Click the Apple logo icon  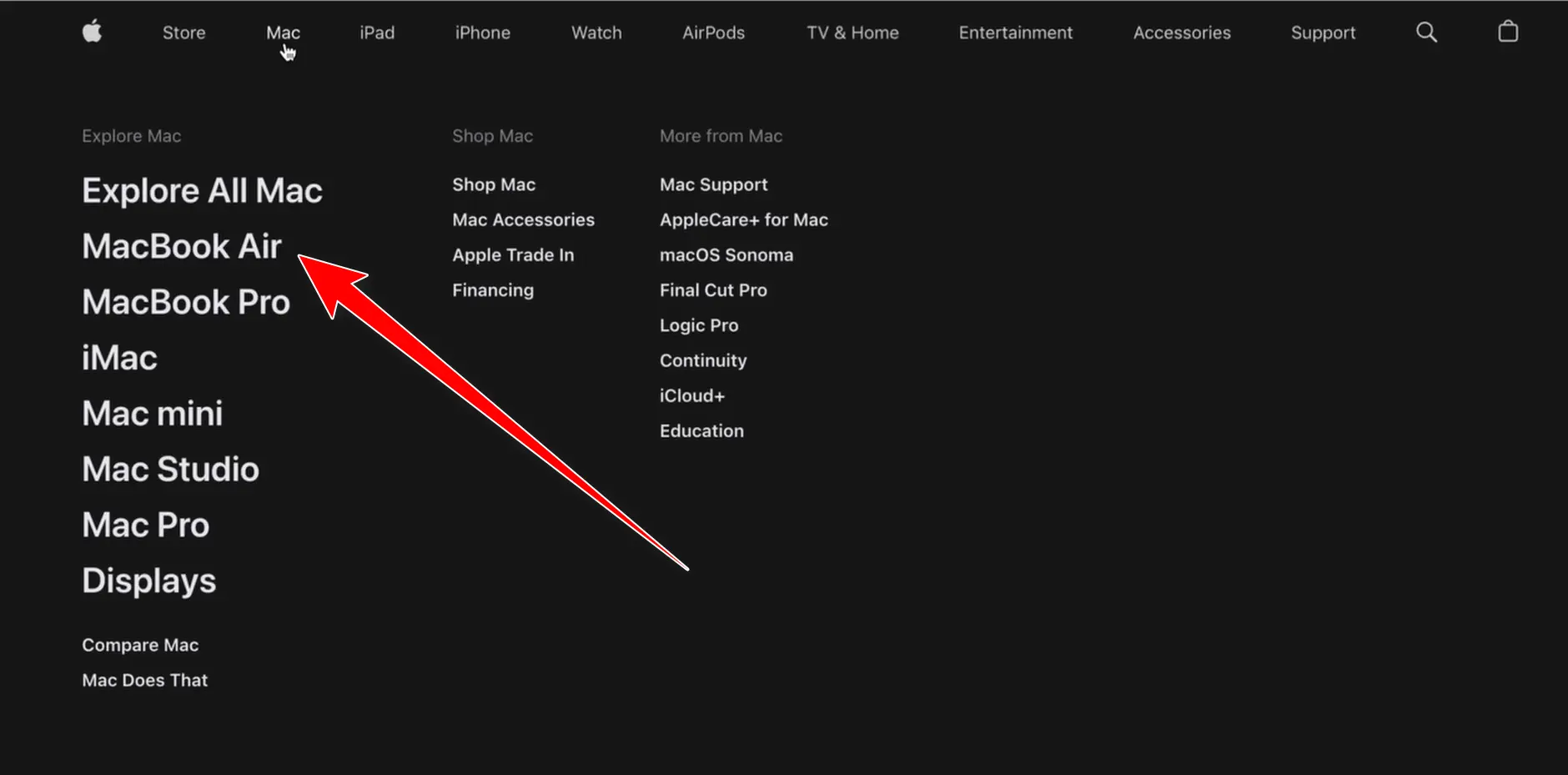pyautogui.click(x=92, y=32)
